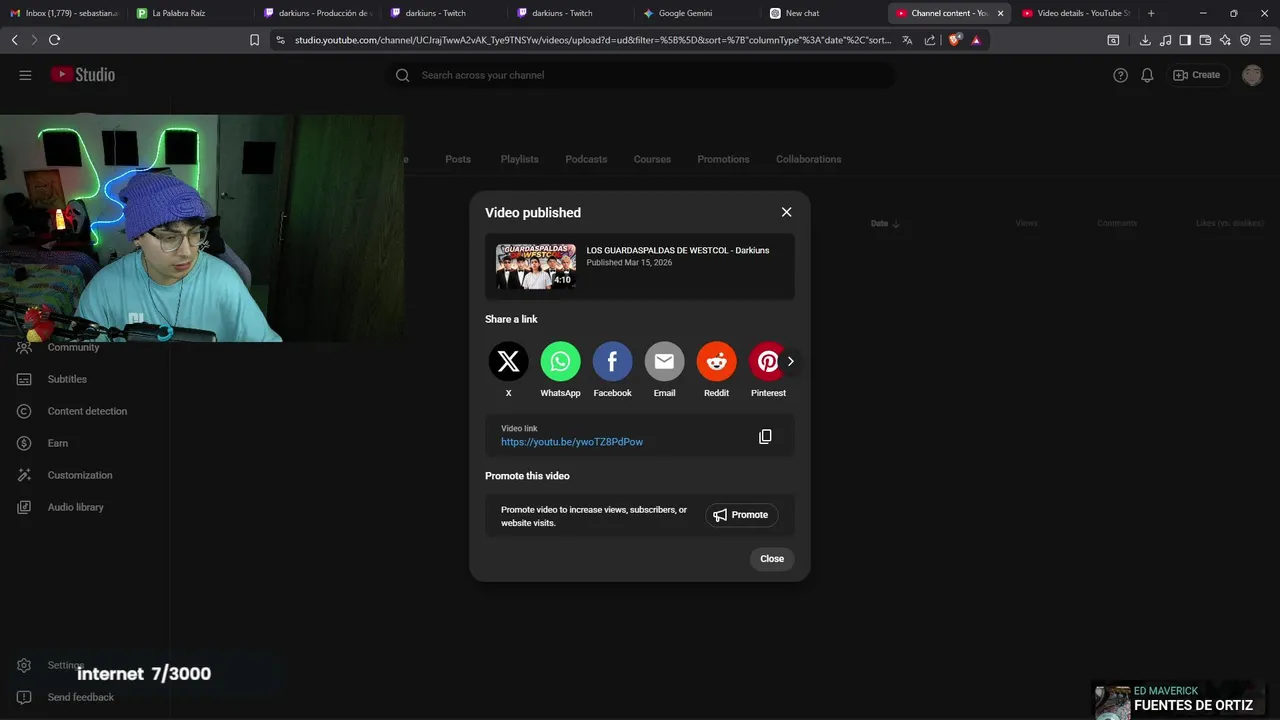Sort by the Date column header
The image size is (1280, 720).
(x=885, y=223)
